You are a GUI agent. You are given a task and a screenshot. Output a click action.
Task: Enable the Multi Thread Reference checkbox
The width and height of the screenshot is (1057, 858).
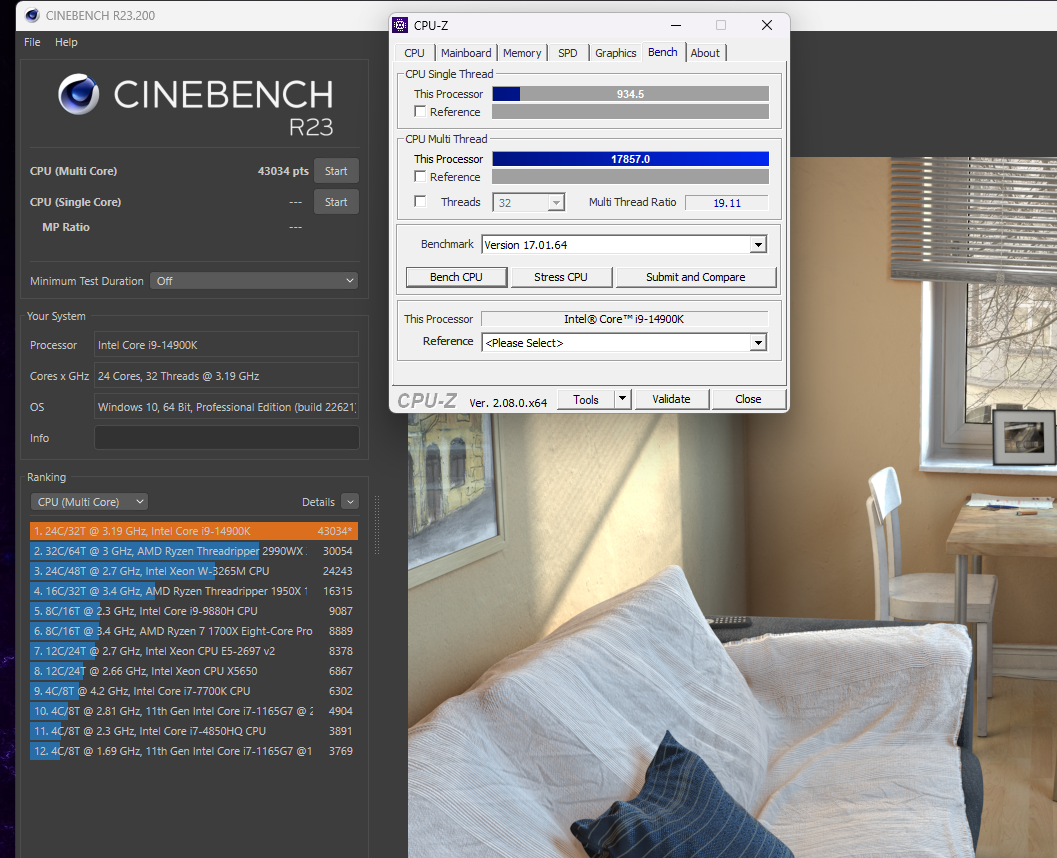(x=420, y=177)
